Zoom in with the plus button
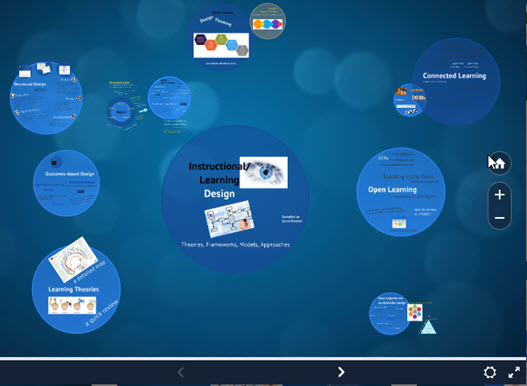Viewport: 527px width, 386px height. pos(500,195)
